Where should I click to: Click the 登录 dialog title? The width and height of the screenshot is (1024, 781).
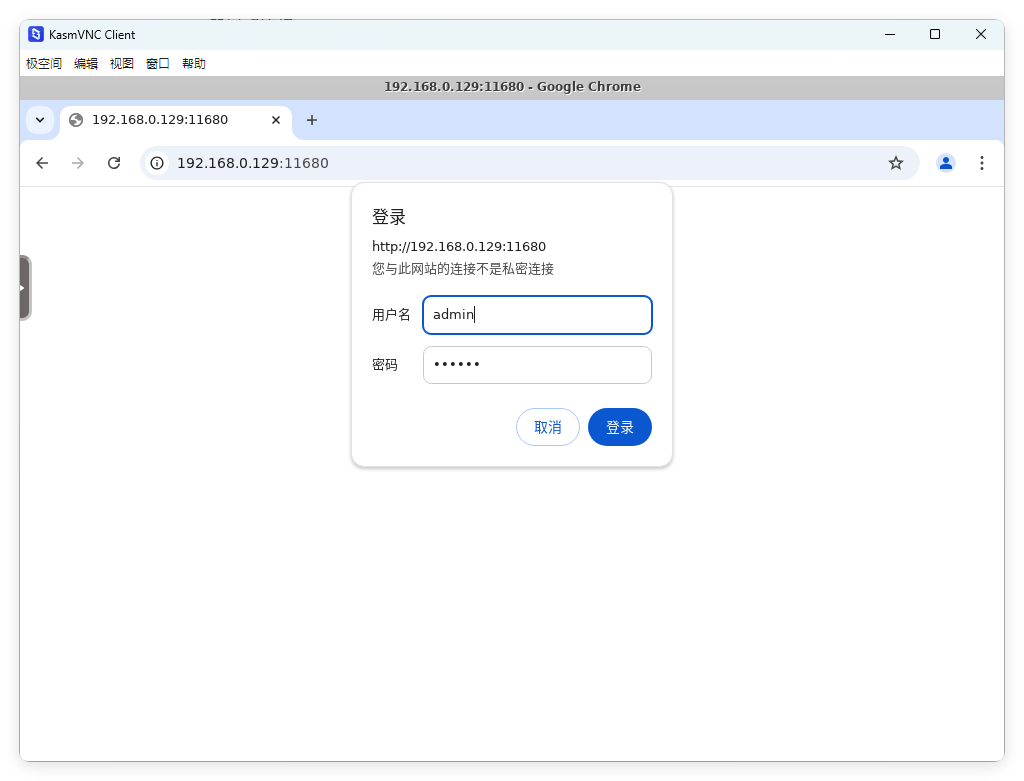(389, 217)
